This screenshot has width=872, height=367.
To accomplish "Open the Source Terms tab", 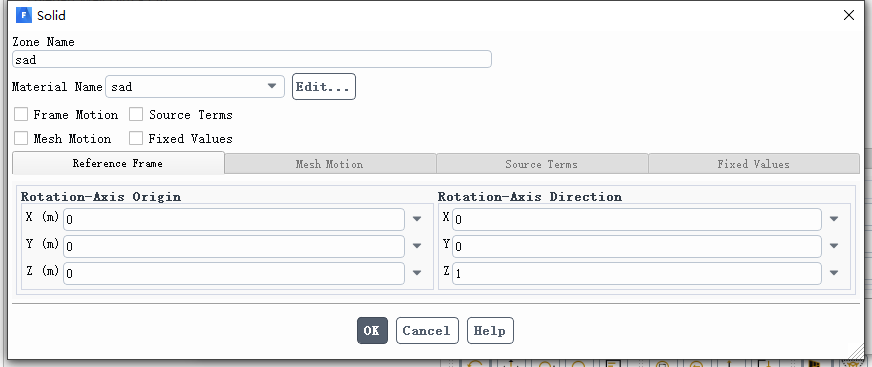I will click(542, 164).
